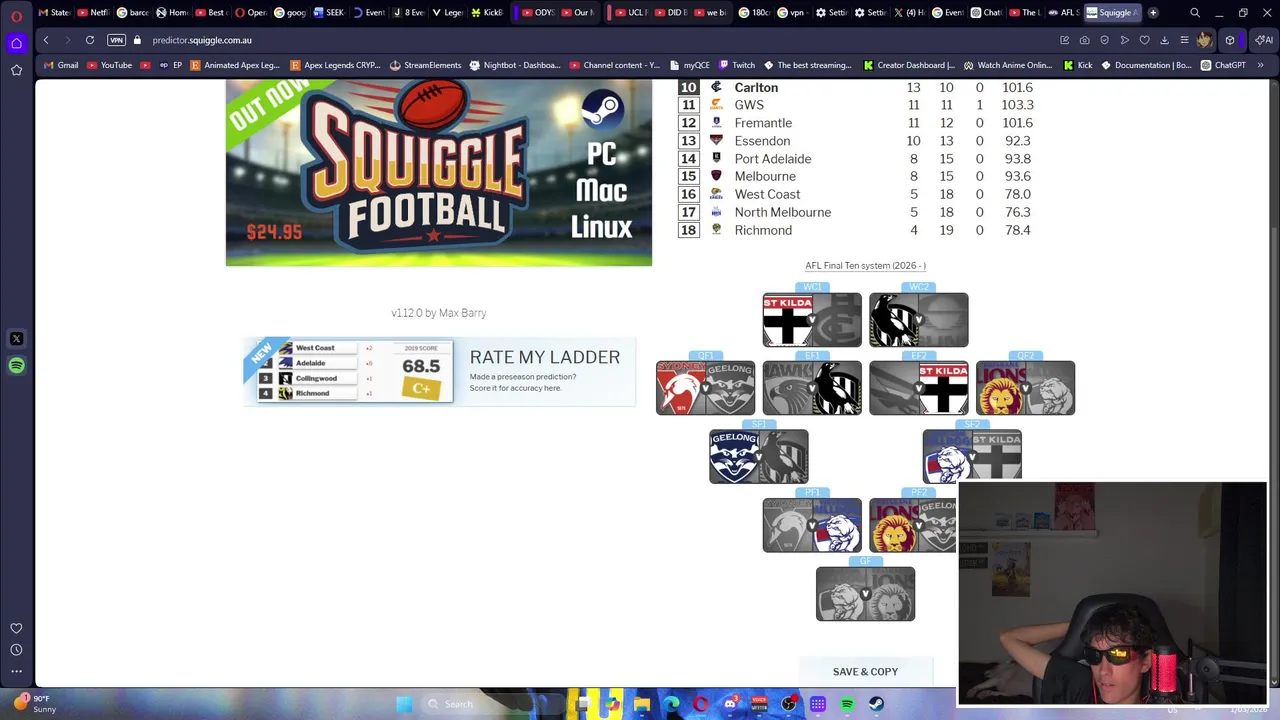
Task: Pick Western Bulldogs in the SF2 matchup
Action: [x=947, y=457]
